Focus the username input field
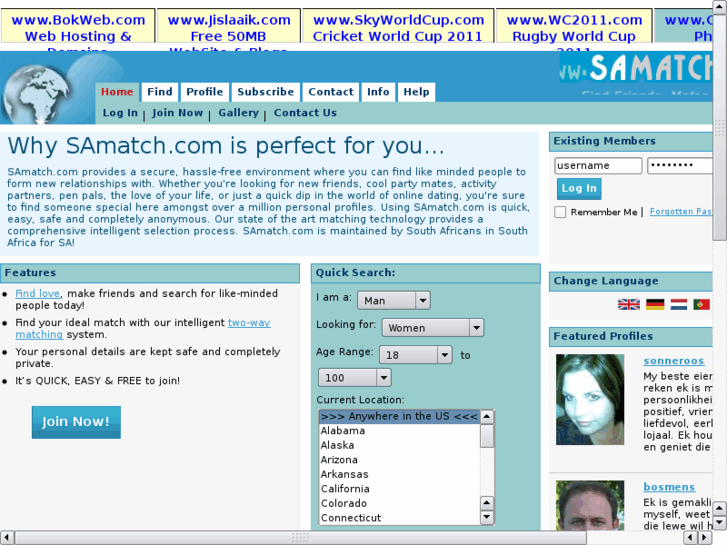 pos(598,166)
